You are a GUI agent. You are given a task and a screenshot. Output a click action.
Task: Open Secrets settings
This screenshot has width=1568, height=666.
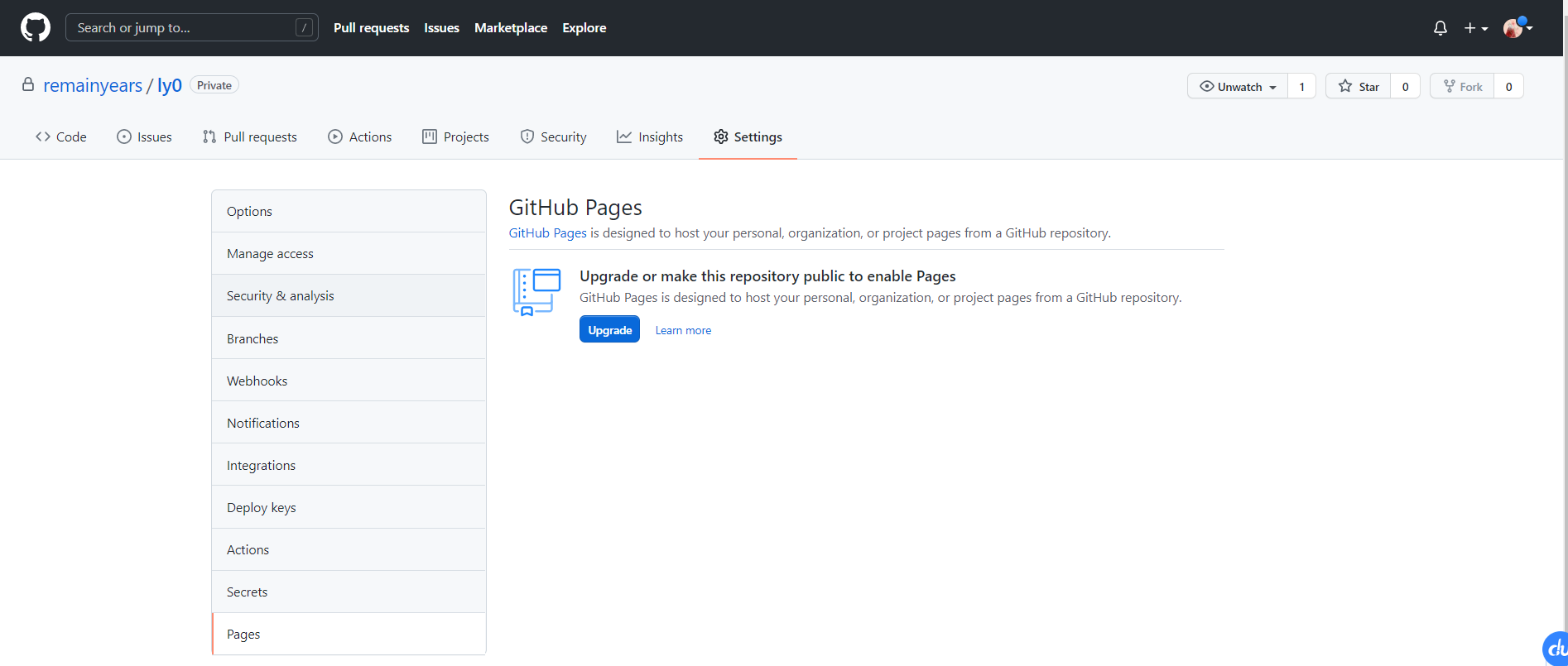[349, 592]
